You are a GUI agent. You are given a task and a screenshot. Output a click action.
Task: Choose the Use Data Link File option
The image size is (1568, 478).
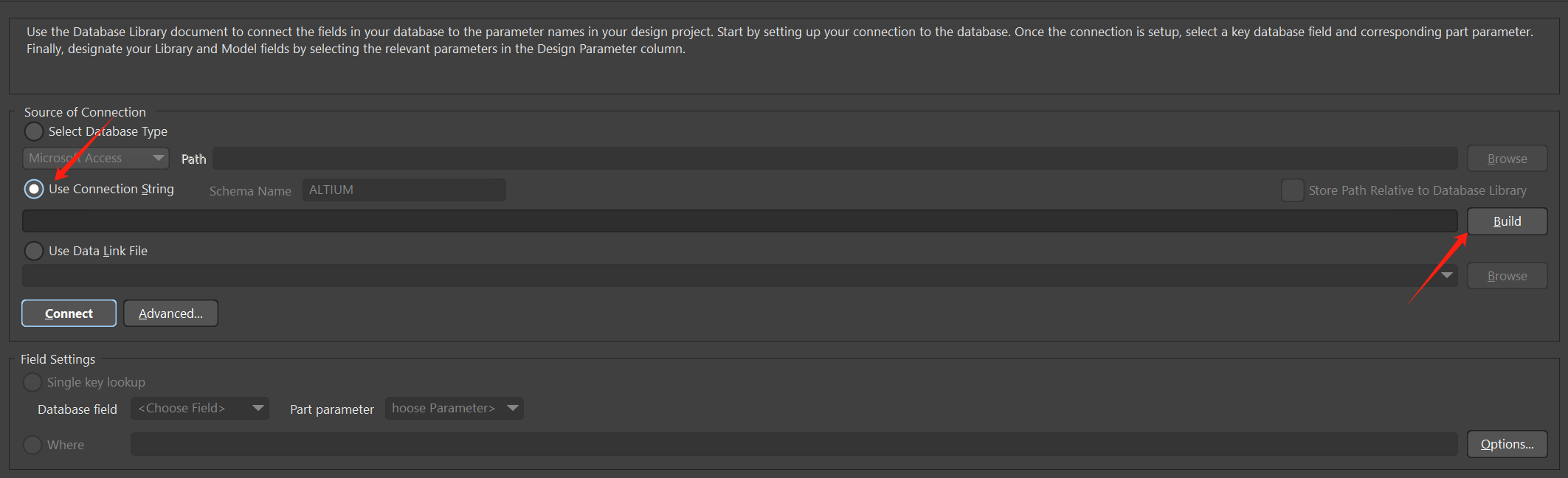point(34,251)
